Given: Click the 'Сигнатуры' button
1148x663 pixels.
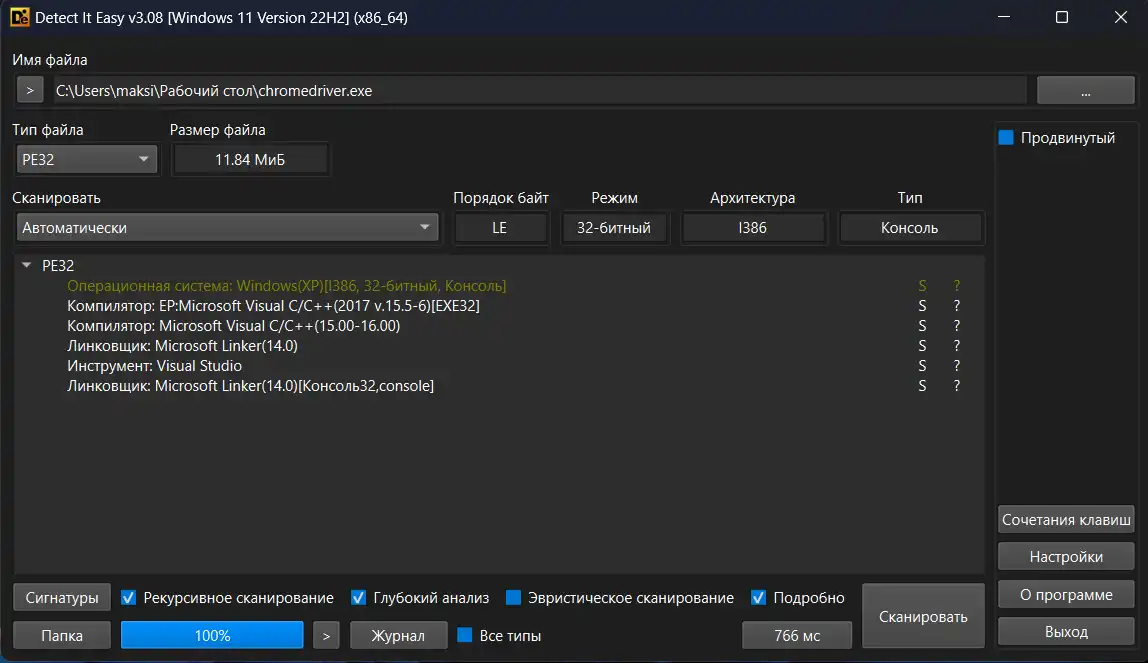Looking at the screenshot, I should point(62,598).
